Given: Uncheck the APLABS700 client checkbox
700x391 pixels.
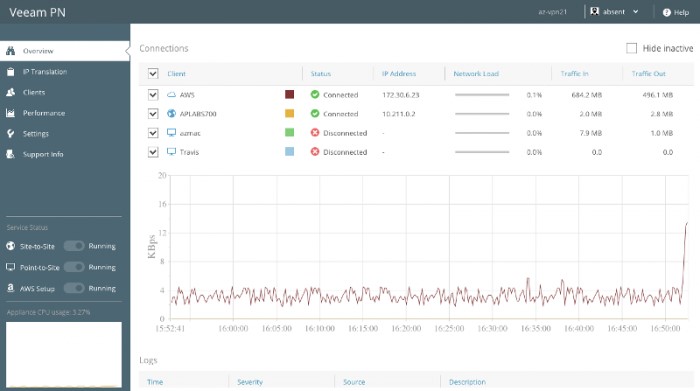Looking at the screenshot, I should point(153,113).
